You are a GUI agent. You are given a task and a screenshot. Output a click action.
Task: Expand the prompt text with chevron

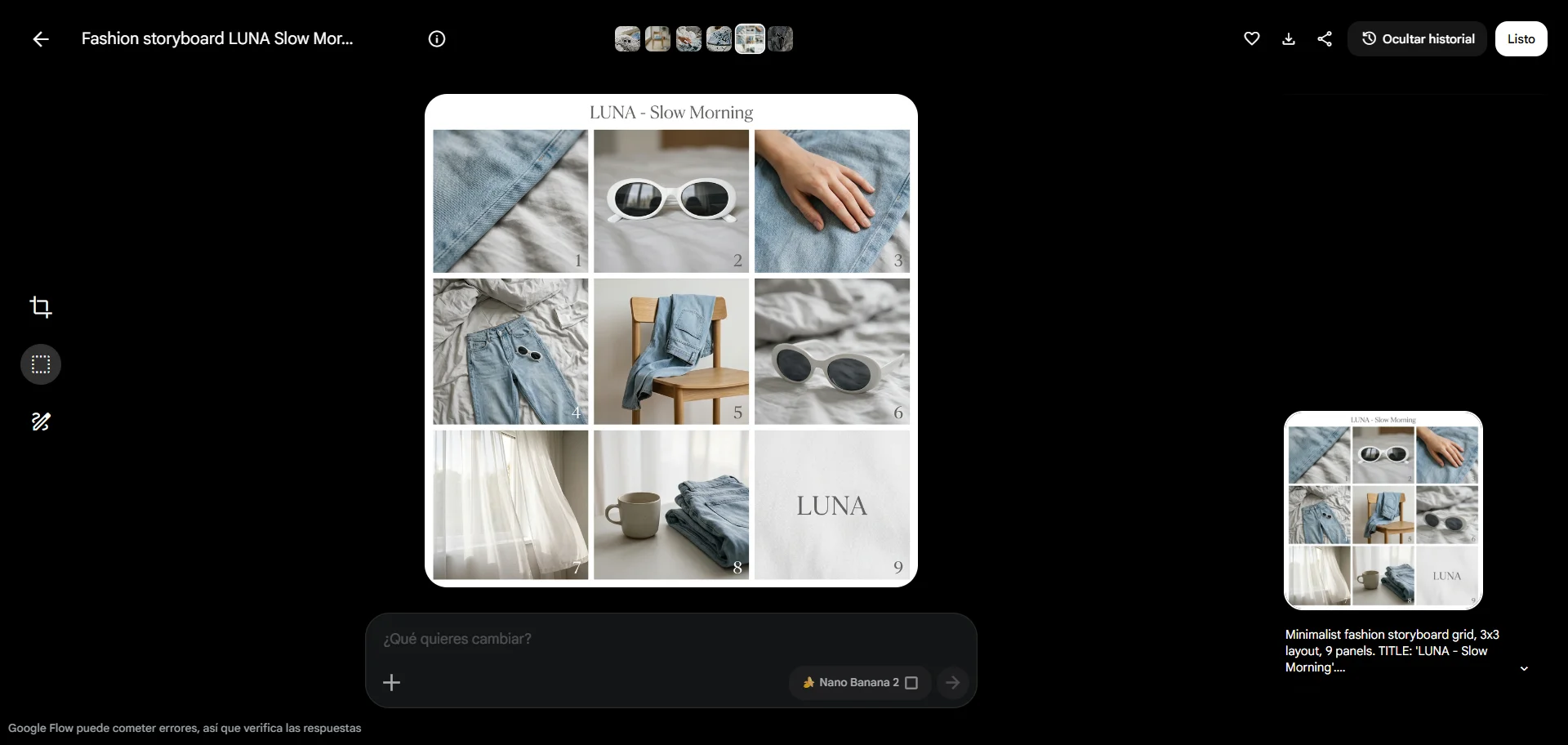pyautogui.click(x=1524, y=669)
